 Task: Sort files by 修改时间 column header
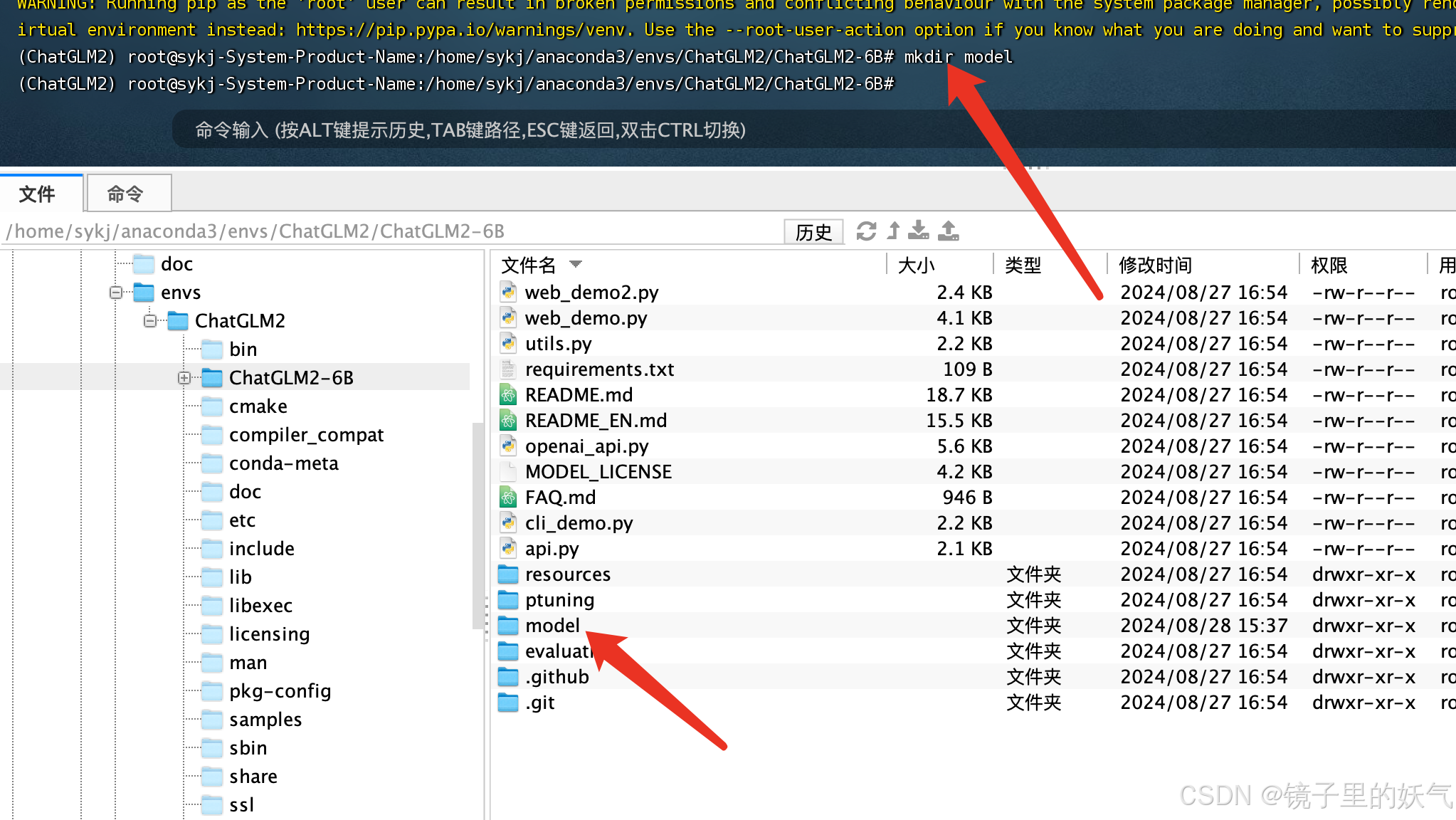[1155, 265]
